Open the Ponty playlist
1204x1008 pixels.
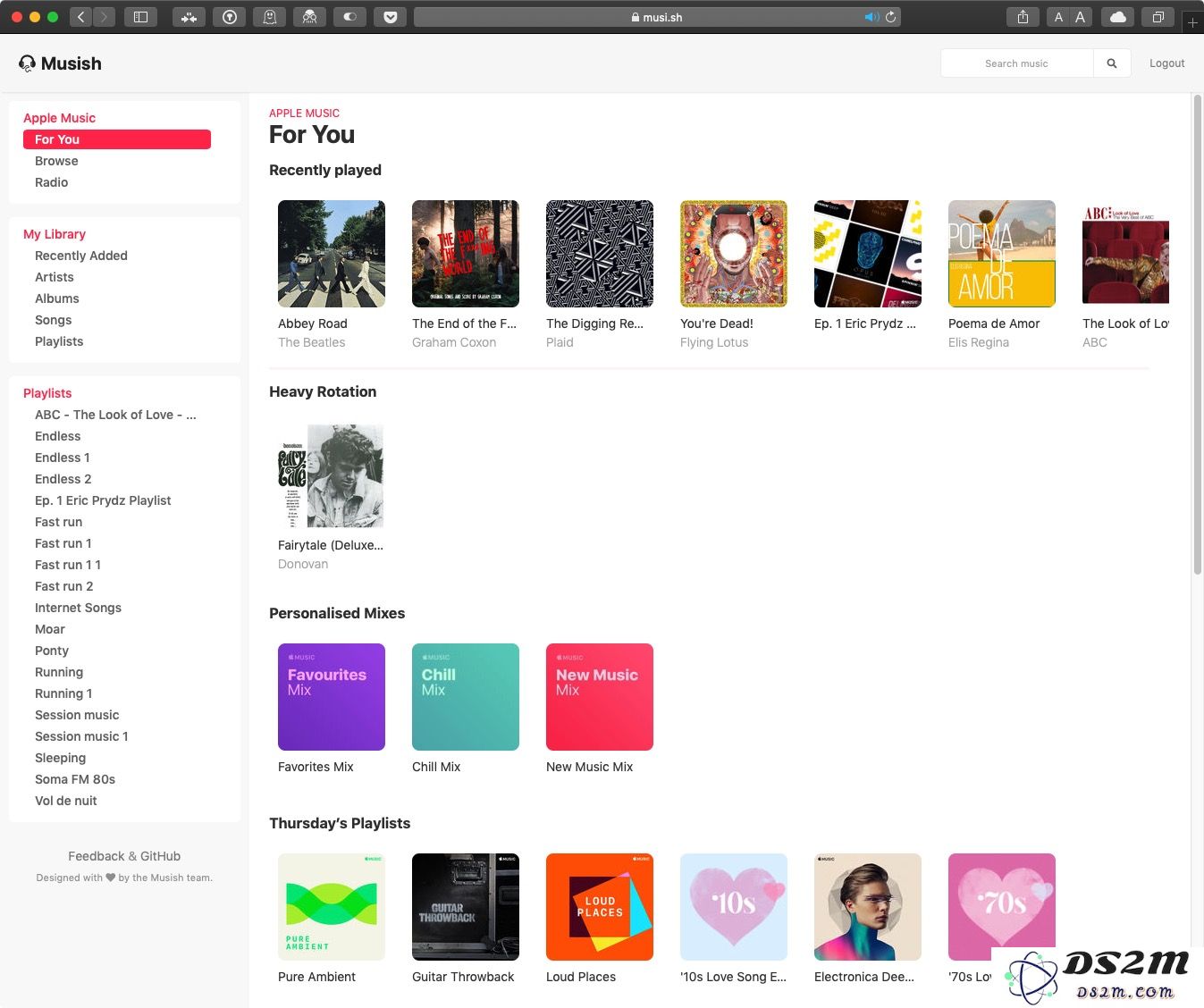(52, 651)
